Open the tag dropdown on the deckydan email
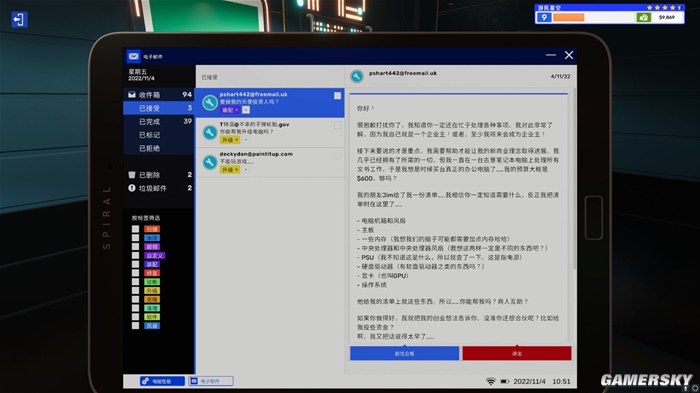This screenshot has height=393, width=700. [246, 170]
